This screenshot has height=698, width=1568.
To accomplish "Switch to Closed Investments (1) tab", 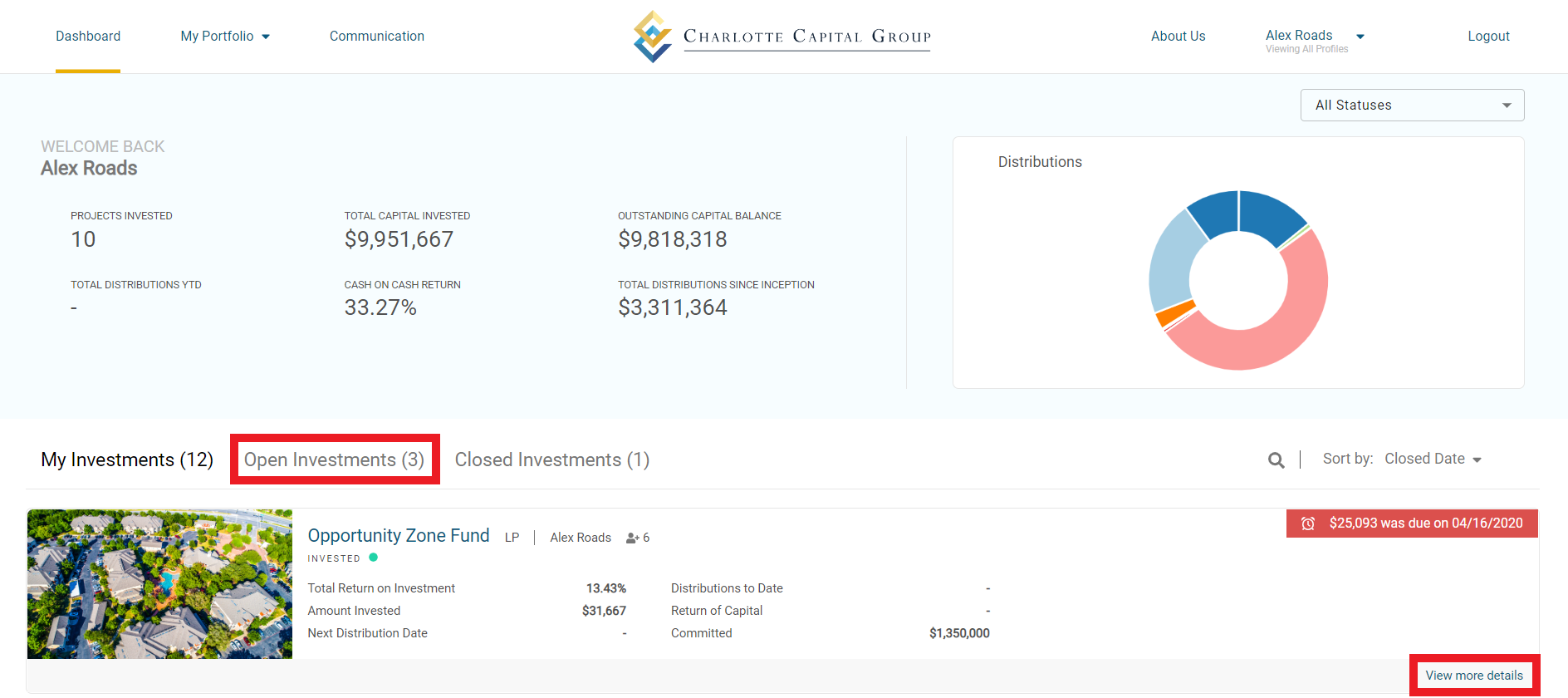I will point(552,460).
